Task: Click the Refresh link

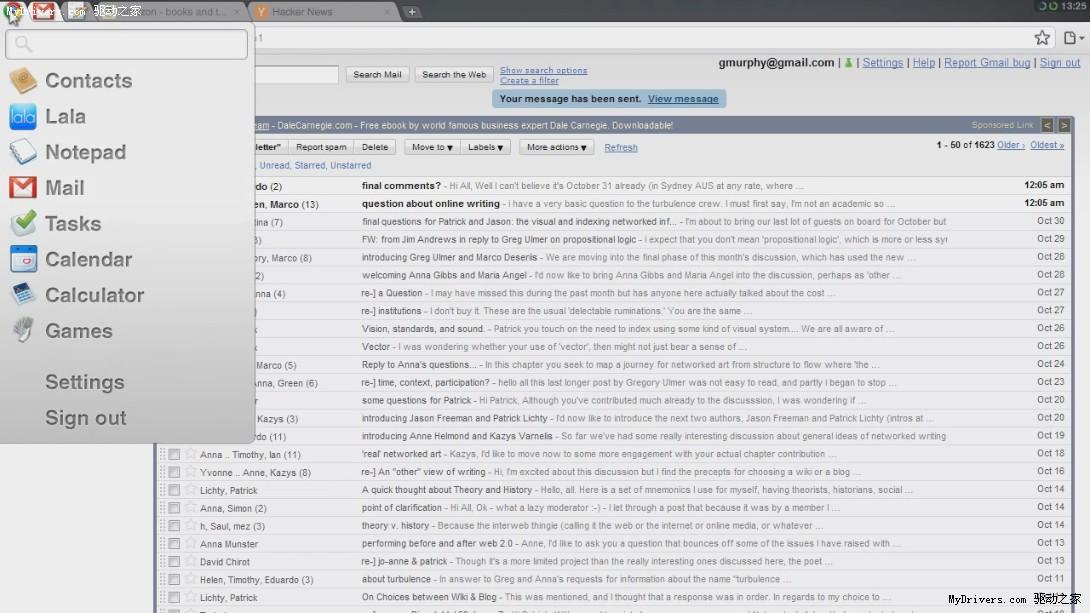Action: coord(621,147)
